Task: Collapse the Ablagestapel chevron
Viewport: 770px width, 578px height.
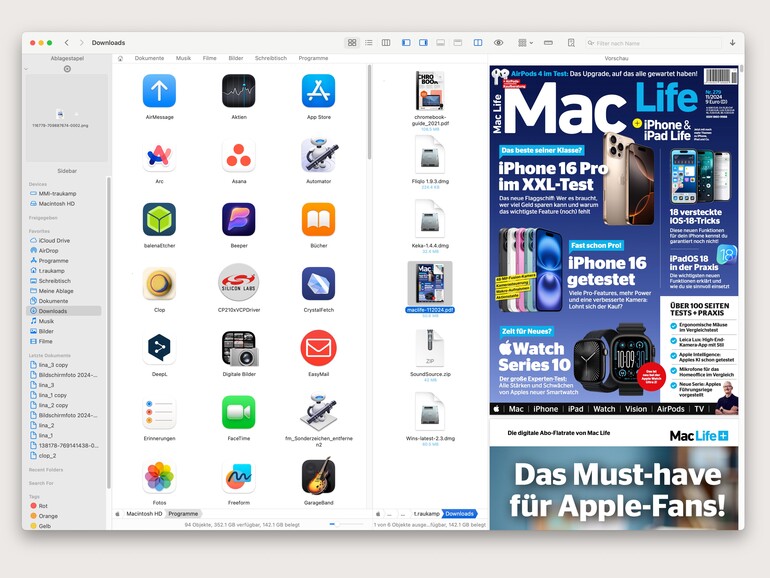Action: coord(27,69)
